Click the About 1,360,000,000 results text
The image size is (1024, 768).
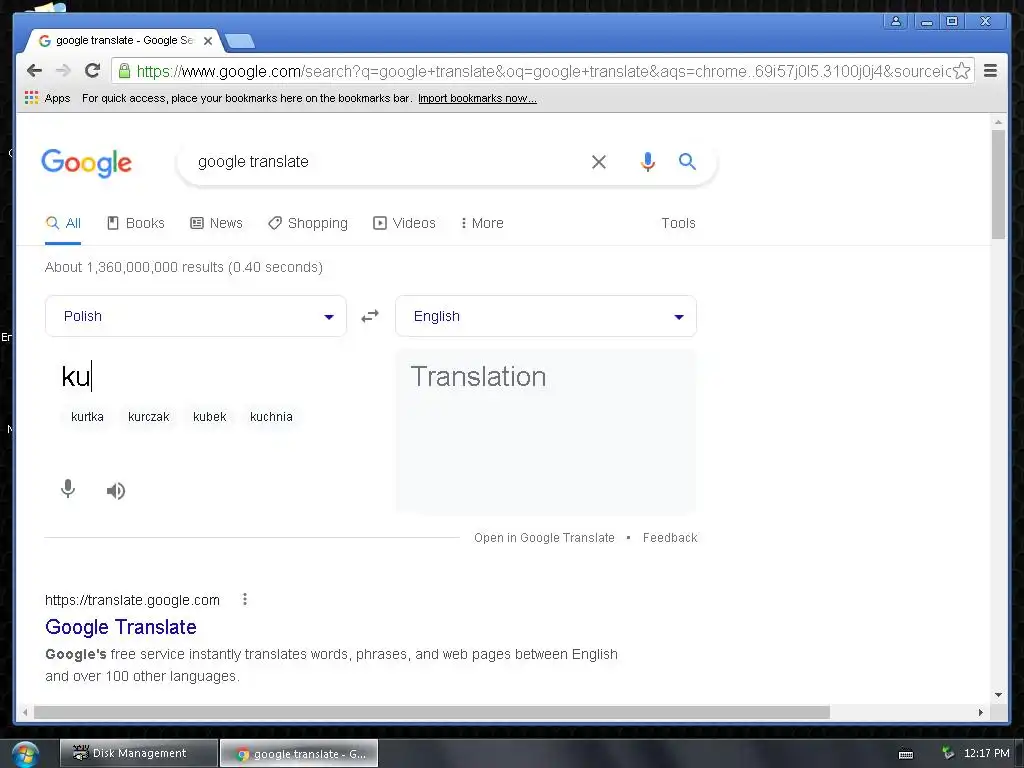tap(184, 267)
